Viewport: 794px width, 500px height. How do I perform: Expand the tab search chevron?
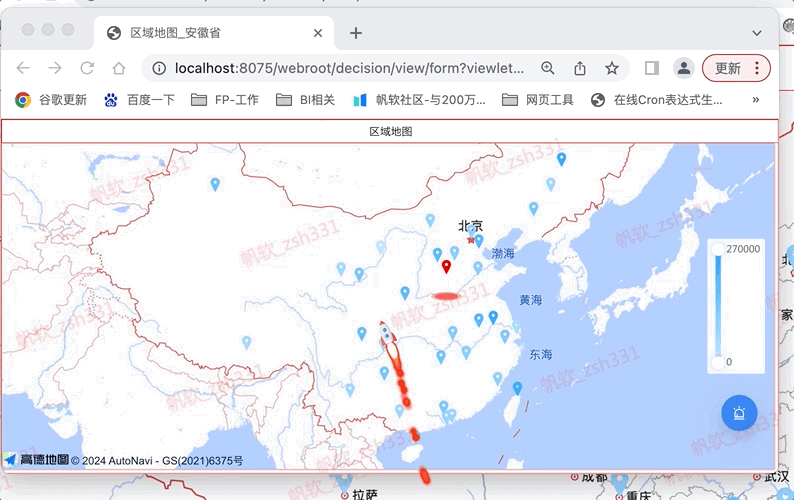[x=757, y=33]
